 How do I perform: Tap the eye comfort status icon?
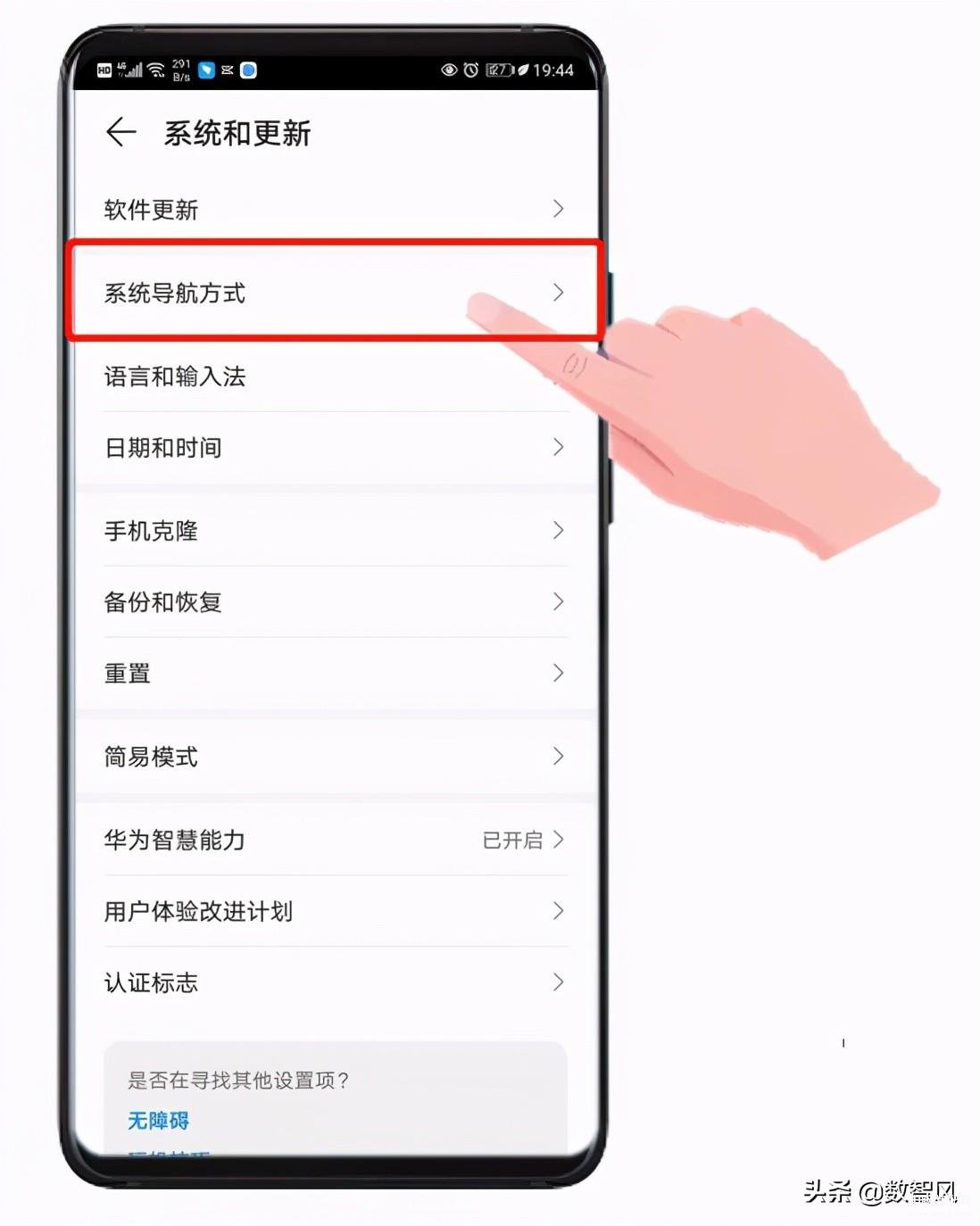click(449, 70)
